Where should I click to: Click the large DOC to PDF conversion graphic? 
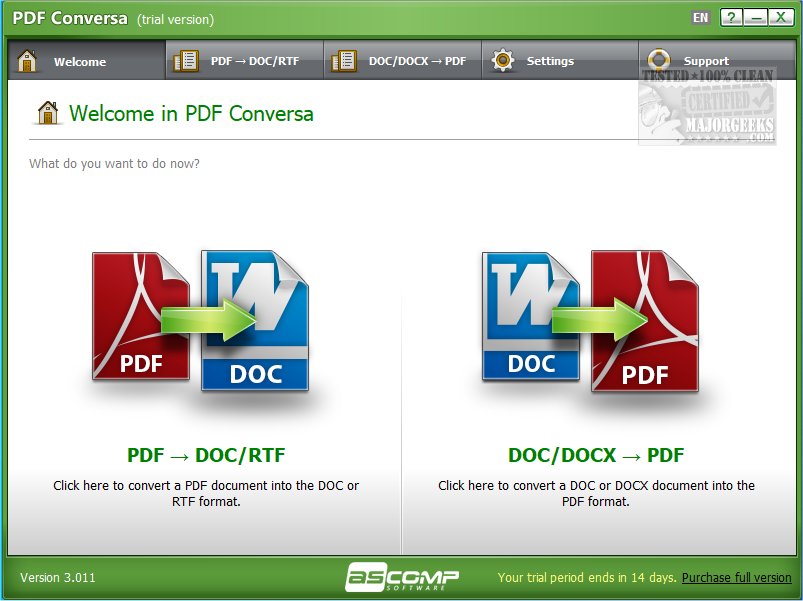click(591, 321)
